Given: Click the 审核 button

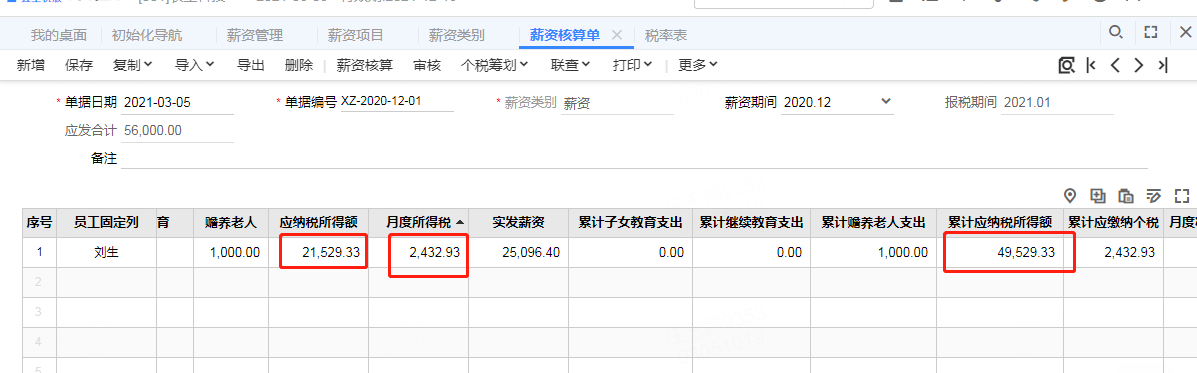Looking at the screenshot, I should (x=427, y=66).
